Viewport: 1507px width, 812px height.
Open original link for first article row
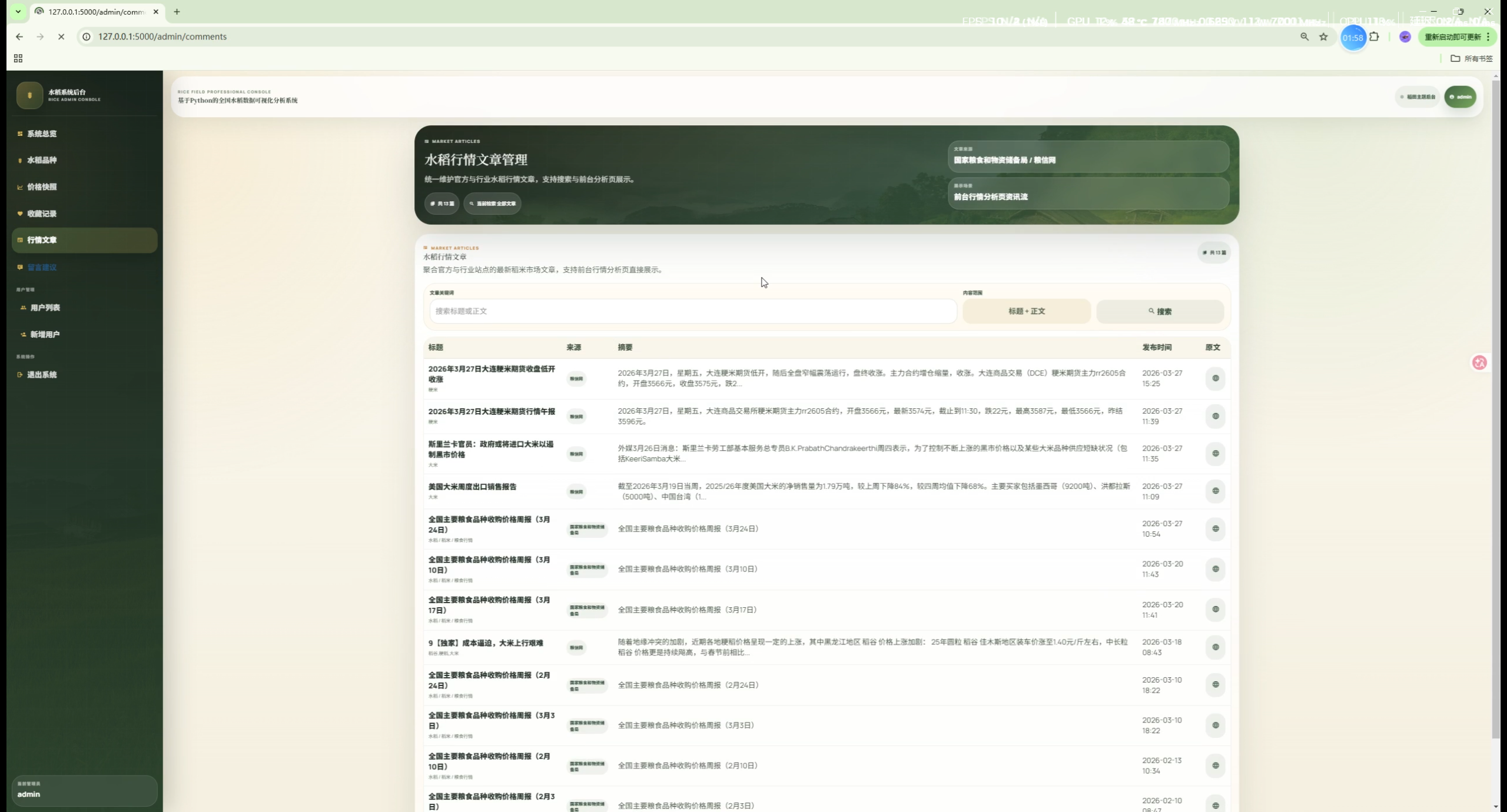pos(1215,378)
